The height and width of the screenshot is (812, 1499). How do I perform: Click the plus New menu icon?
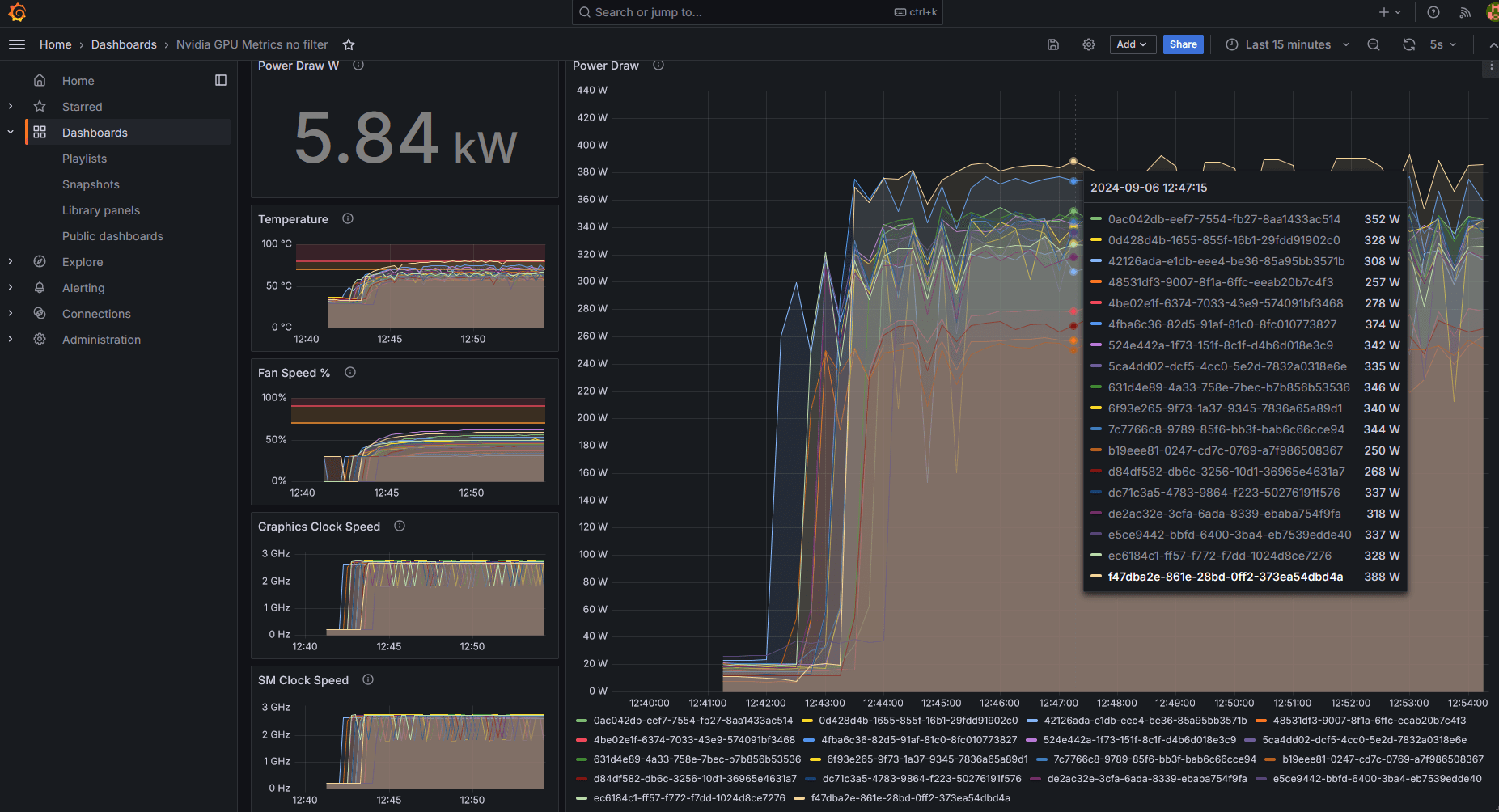point(1390,12)
